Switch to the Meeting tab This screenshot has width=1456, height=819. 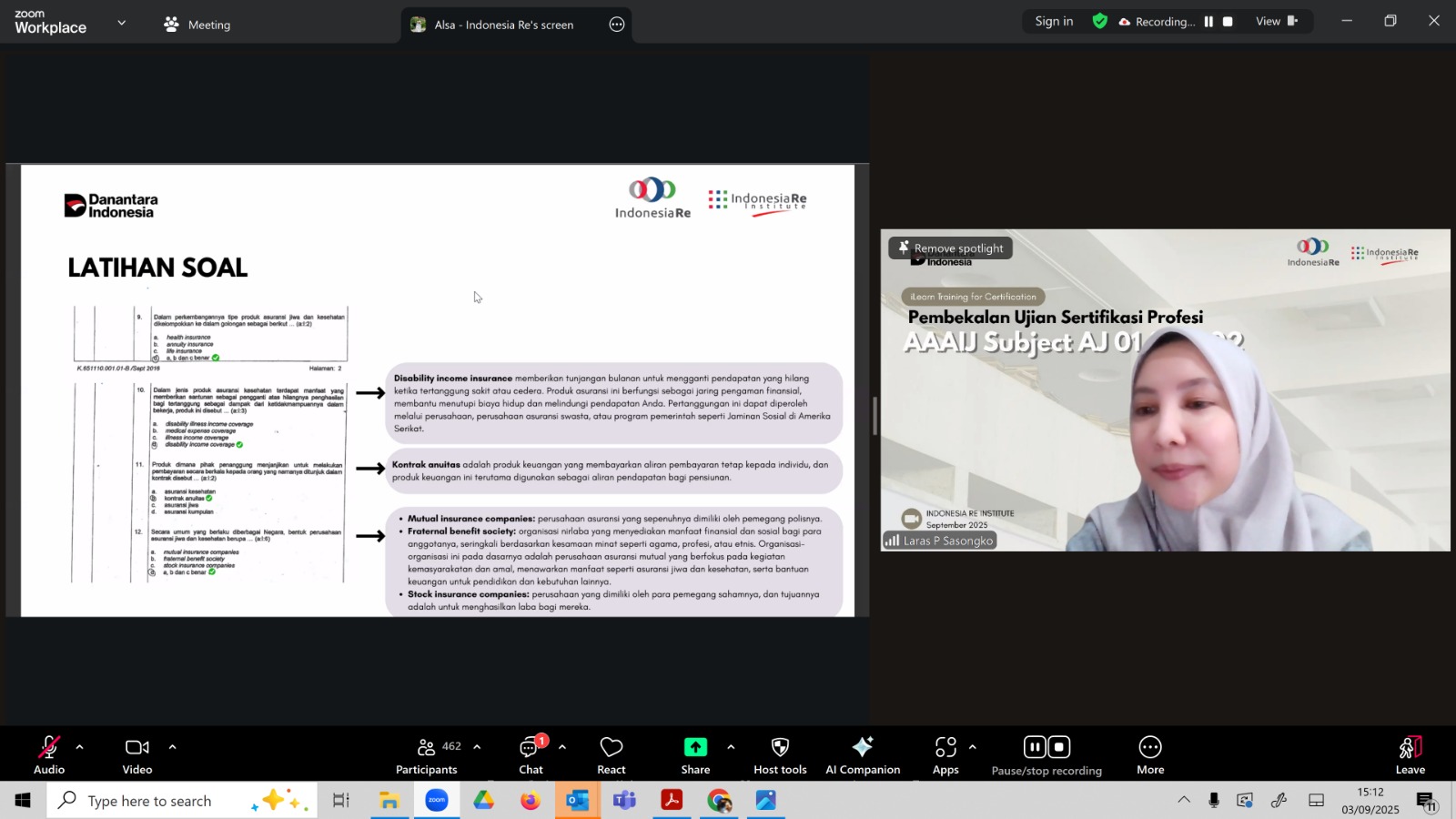pyautogui.click(x=197, y=25)
